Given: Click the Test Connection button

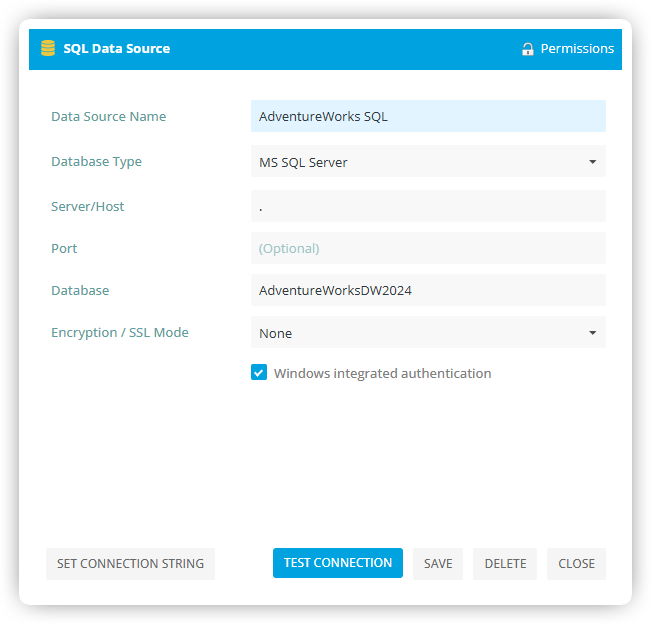Looking at the screenshot, I should [338, 562].
